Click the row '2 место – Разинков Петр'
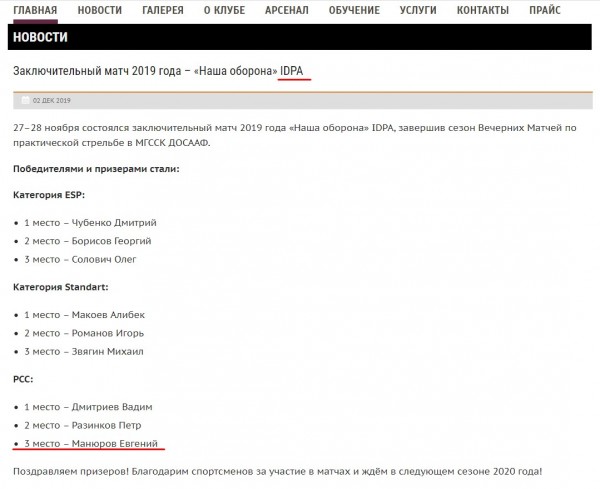The image size is (600, 489). (83, 425)
